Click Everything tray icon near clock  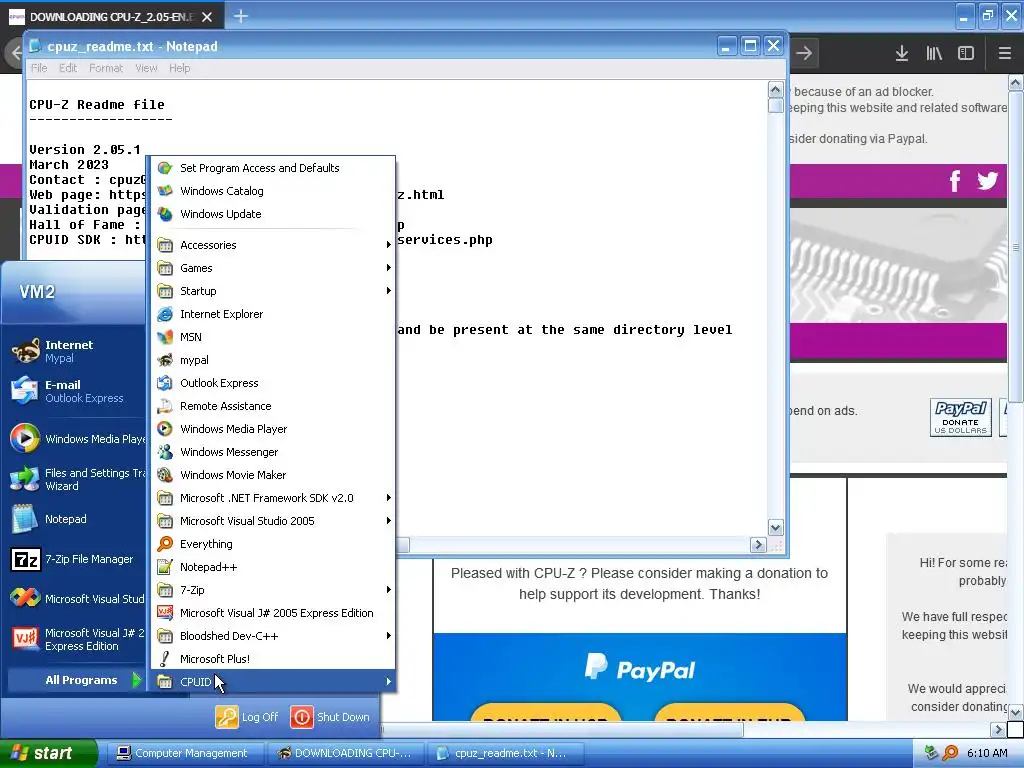coord(950,753)
